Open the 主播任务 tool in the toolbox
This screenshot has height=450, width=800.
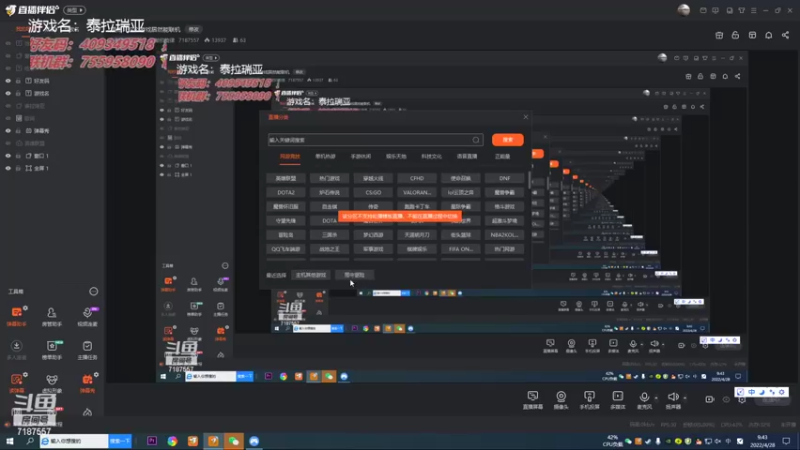87,349
